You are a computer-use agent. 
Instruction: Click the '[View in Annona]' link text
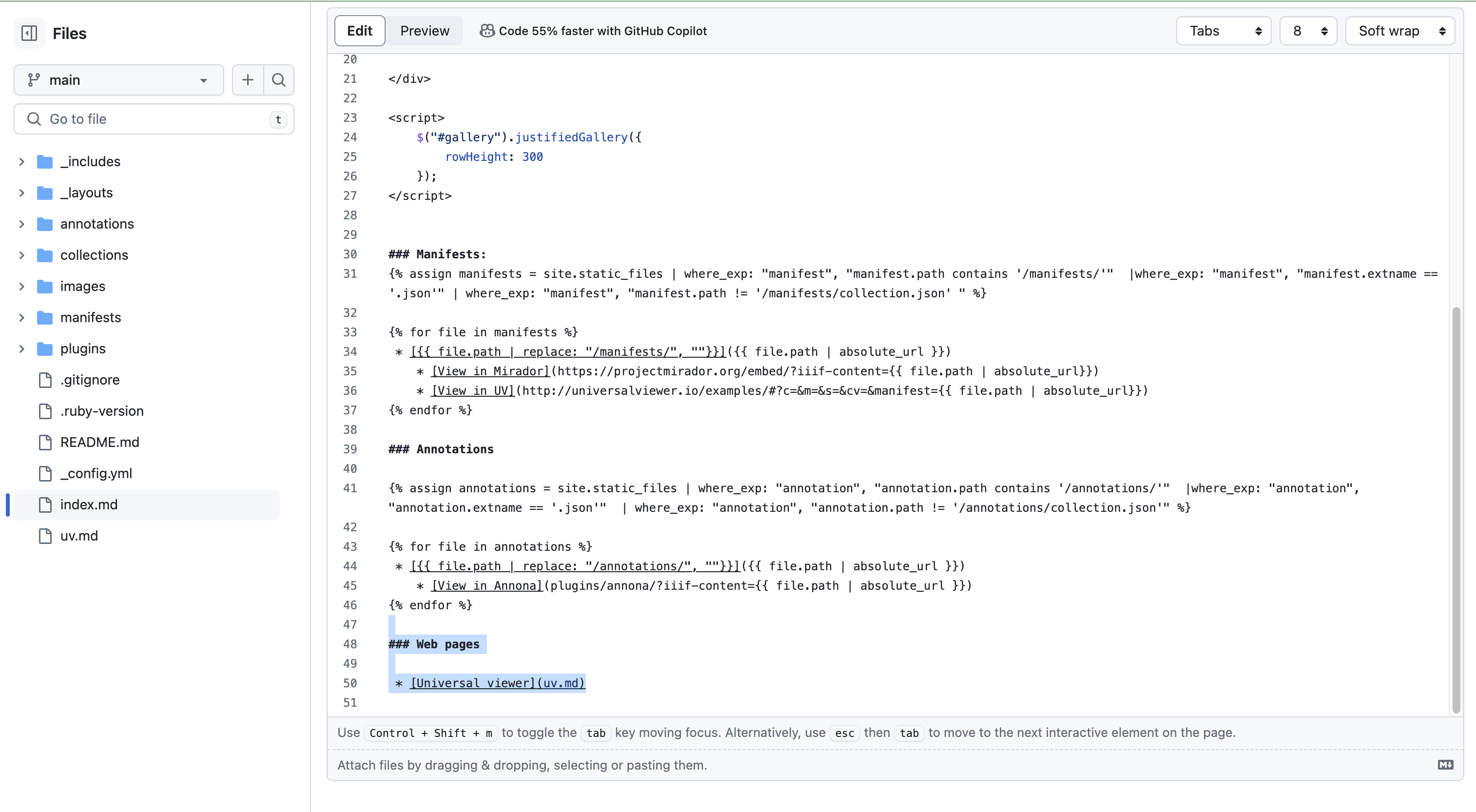[487, 586]
